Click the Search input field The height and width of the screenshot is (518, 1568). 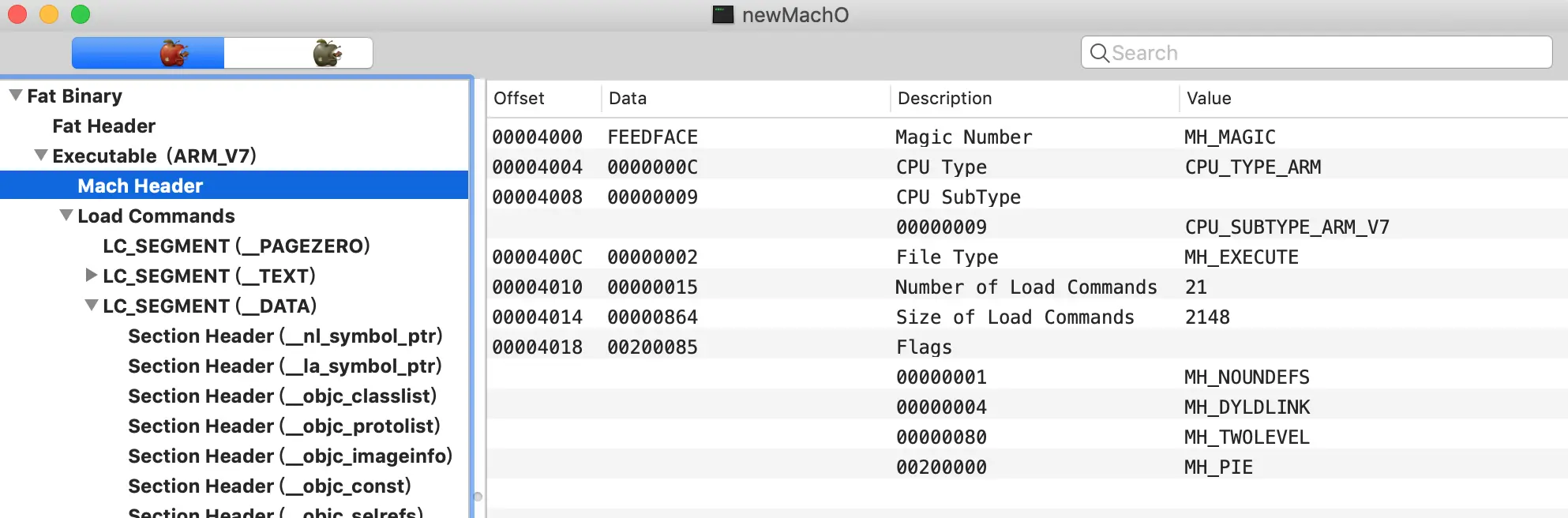click(x=1316, y=53)
